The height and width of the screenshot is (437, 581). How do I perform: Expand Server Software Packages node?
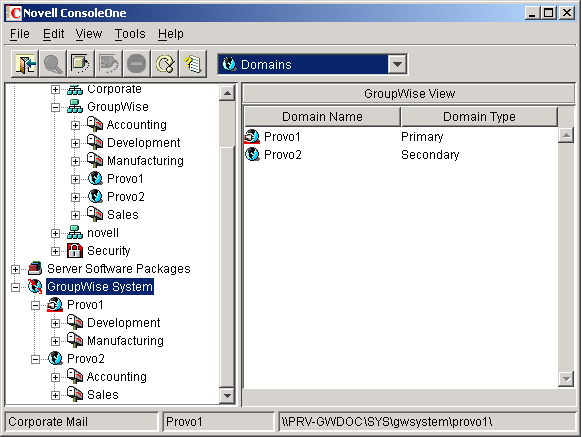pyautogui.click(x=15, y=269)
